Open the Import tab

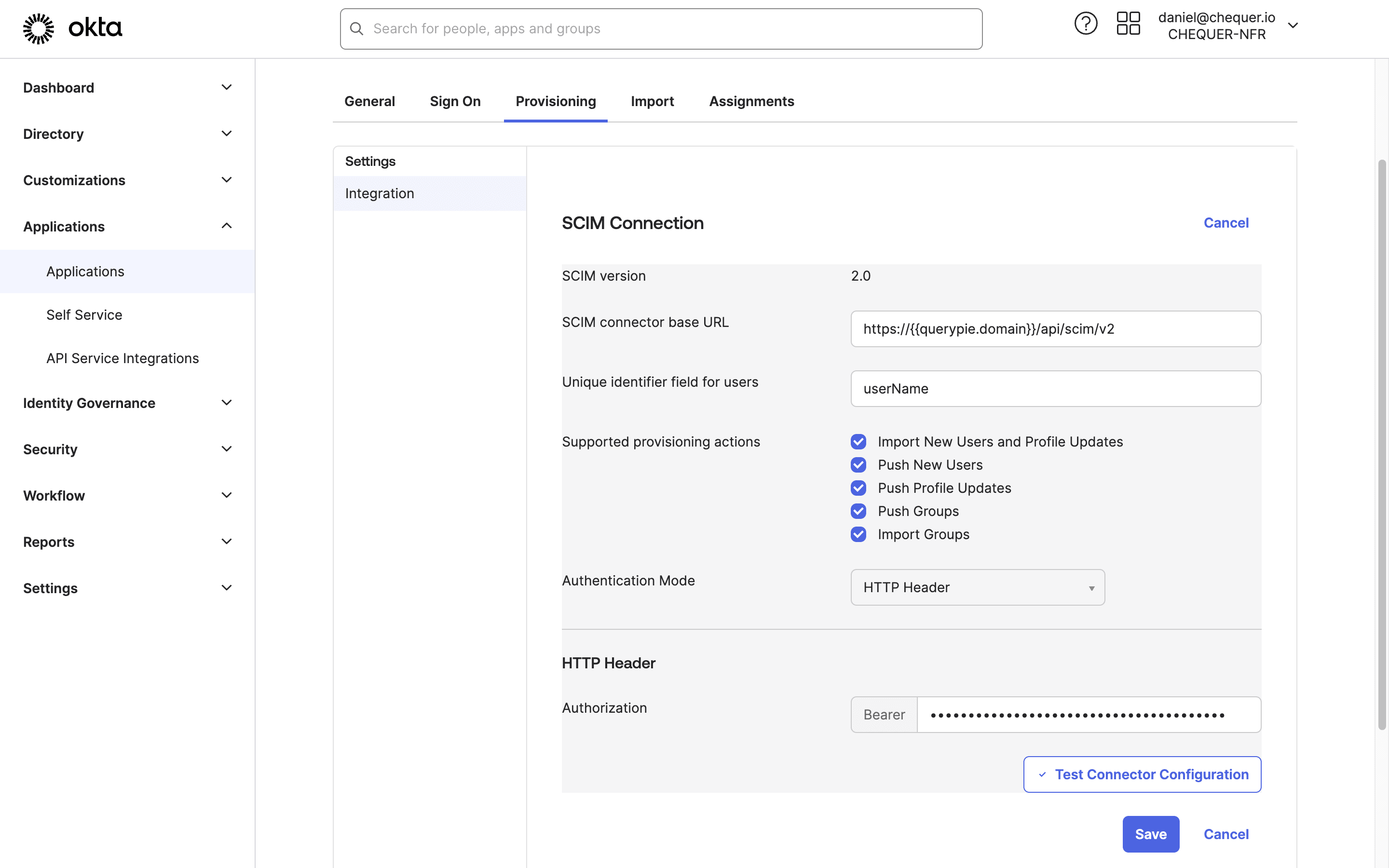tap(652, 101)
